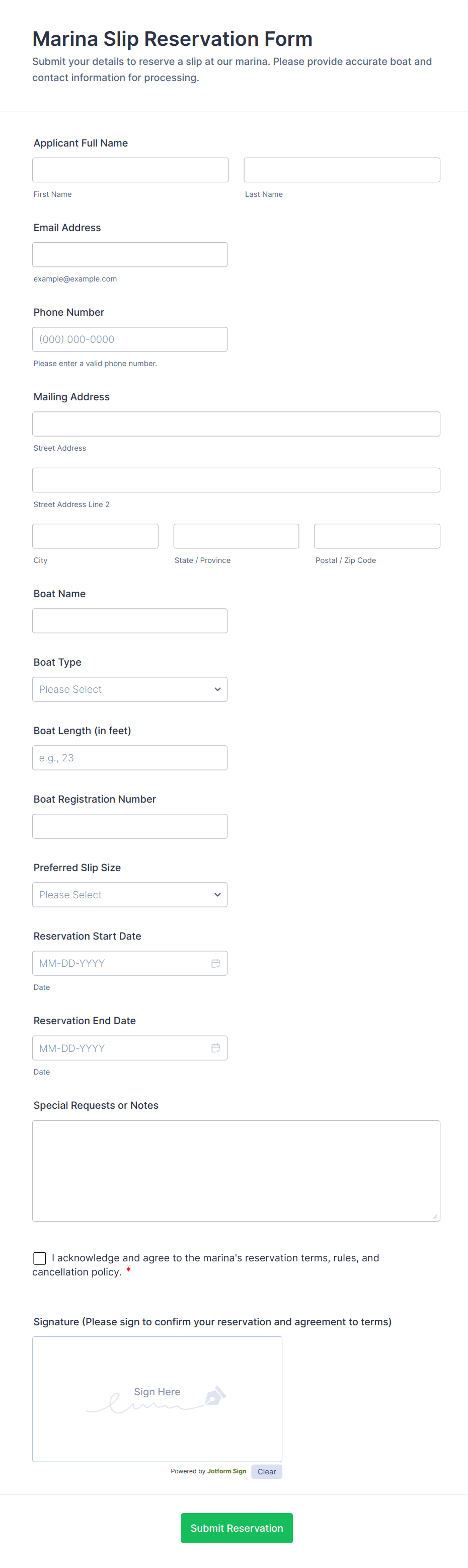The height and width of the screenshot is (1568, 468).
Task: Expand the Boat Type dropdown
Action: pos(130,689)
